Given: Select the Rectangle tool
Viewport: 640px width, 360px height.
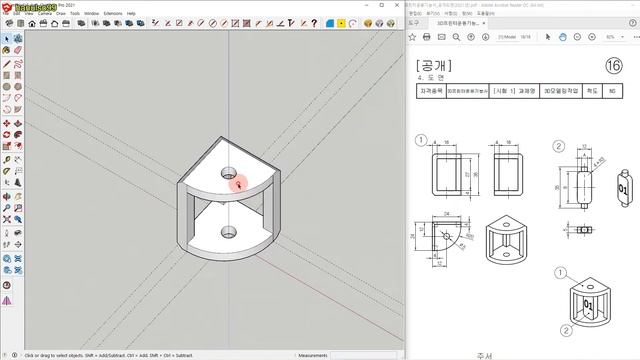Looking at the screenshot, I should coord(7,75).
